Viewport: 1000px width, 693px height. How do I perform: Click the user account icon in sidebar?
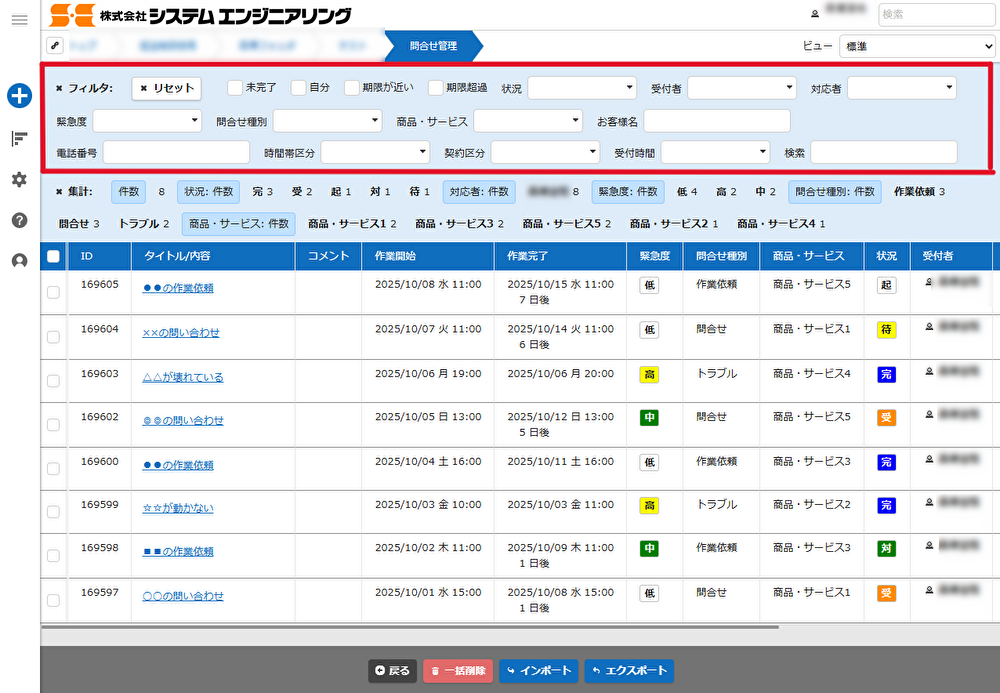[19, 261]
